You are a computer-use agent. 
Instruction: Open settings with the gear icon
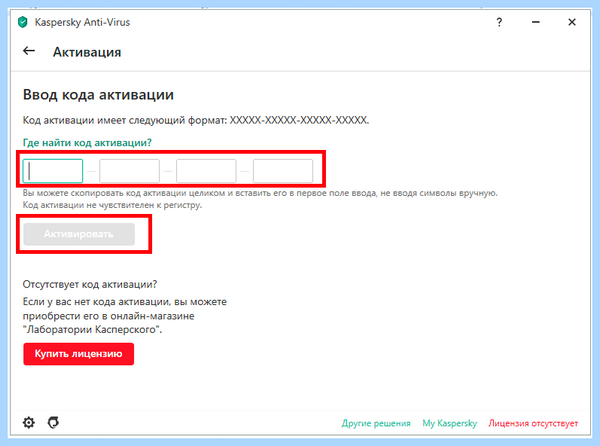[x=29, y=423]
